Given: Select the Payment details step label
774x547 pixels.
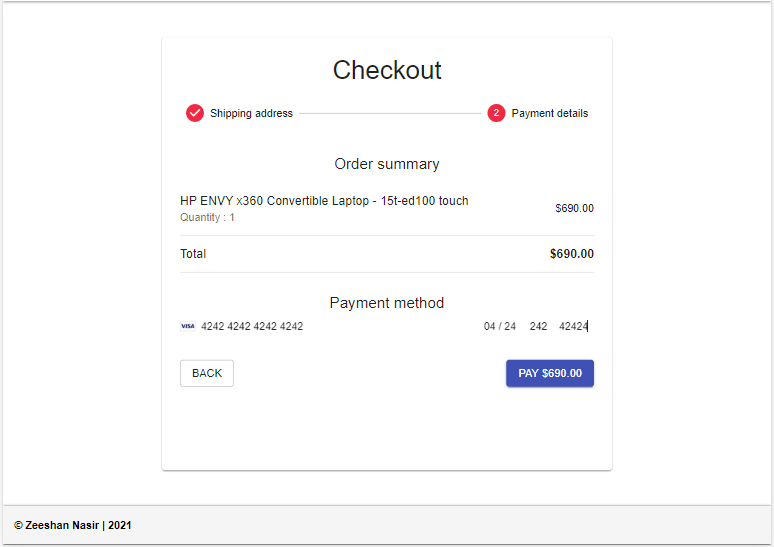Looking at the screenshot, I should (x=550, y=114).
